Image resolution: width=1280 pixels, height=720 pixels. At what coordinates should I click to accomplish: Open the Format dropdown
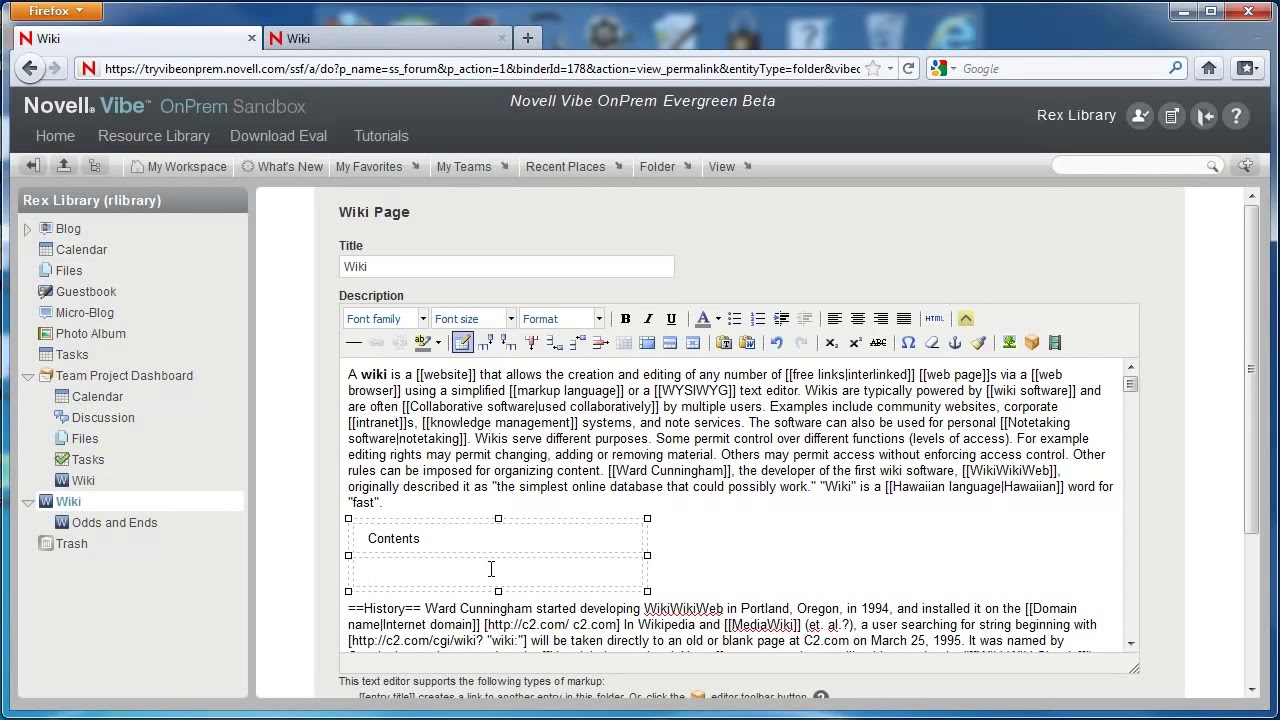pos(562,319)
